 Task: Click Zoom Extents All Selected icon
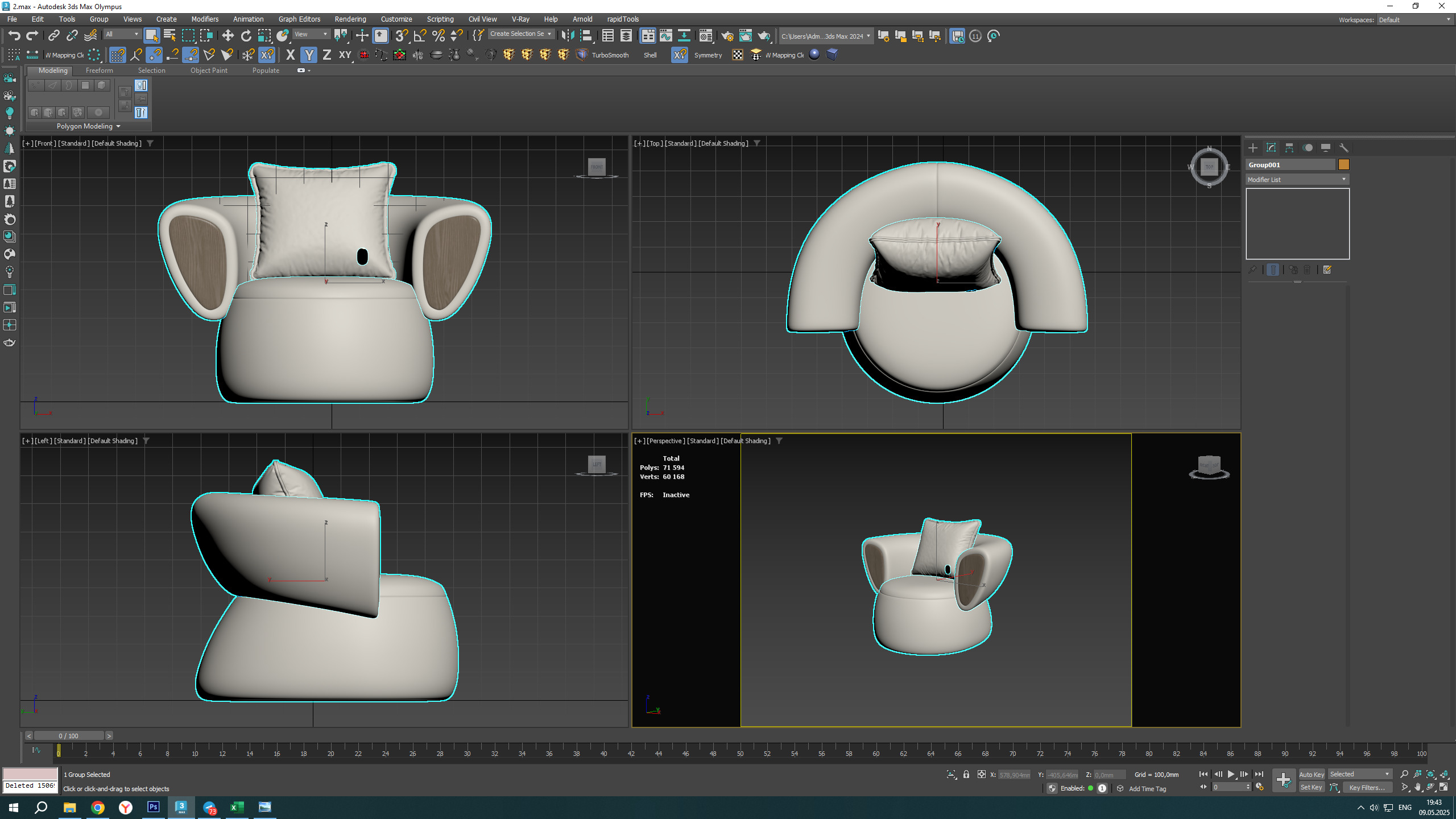[1443, 774]
